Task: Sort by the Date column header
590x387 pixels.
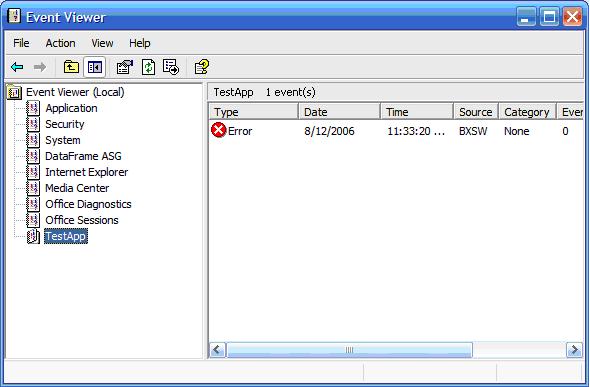Action: tap(340, 112)
